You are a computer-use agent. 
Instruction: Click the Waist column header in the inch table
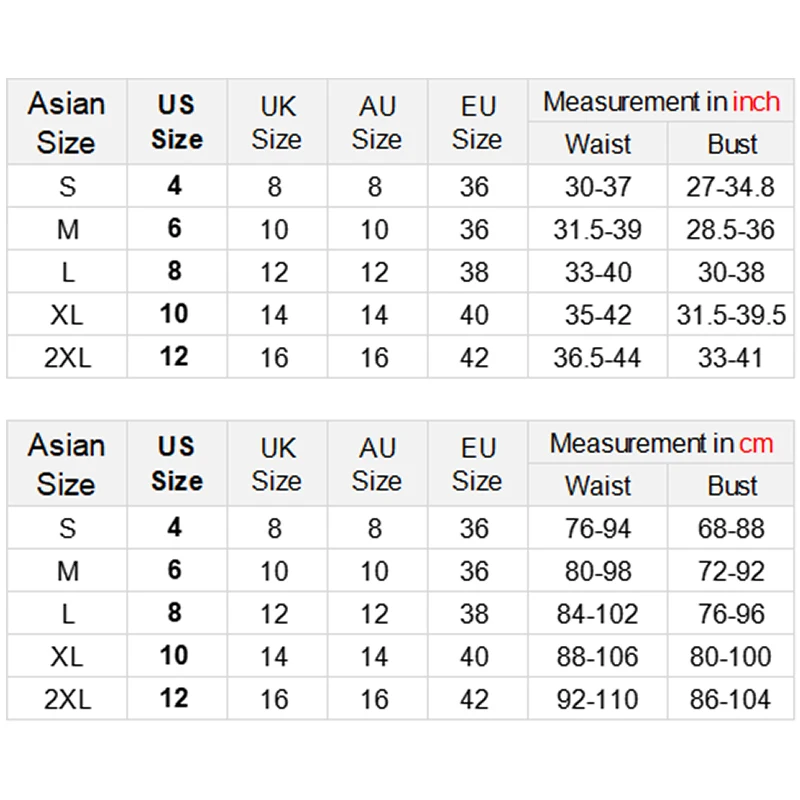[598, 144]
